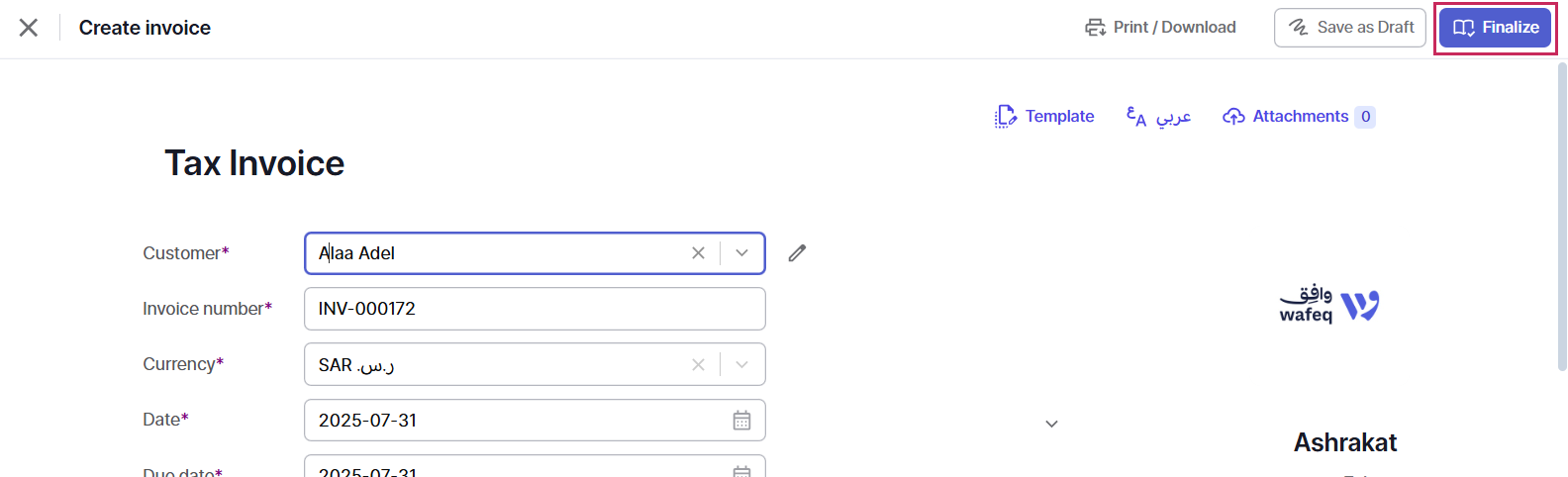Clear the selected customer Alaa Adel

pyautogui.click(x=698, y=253)
